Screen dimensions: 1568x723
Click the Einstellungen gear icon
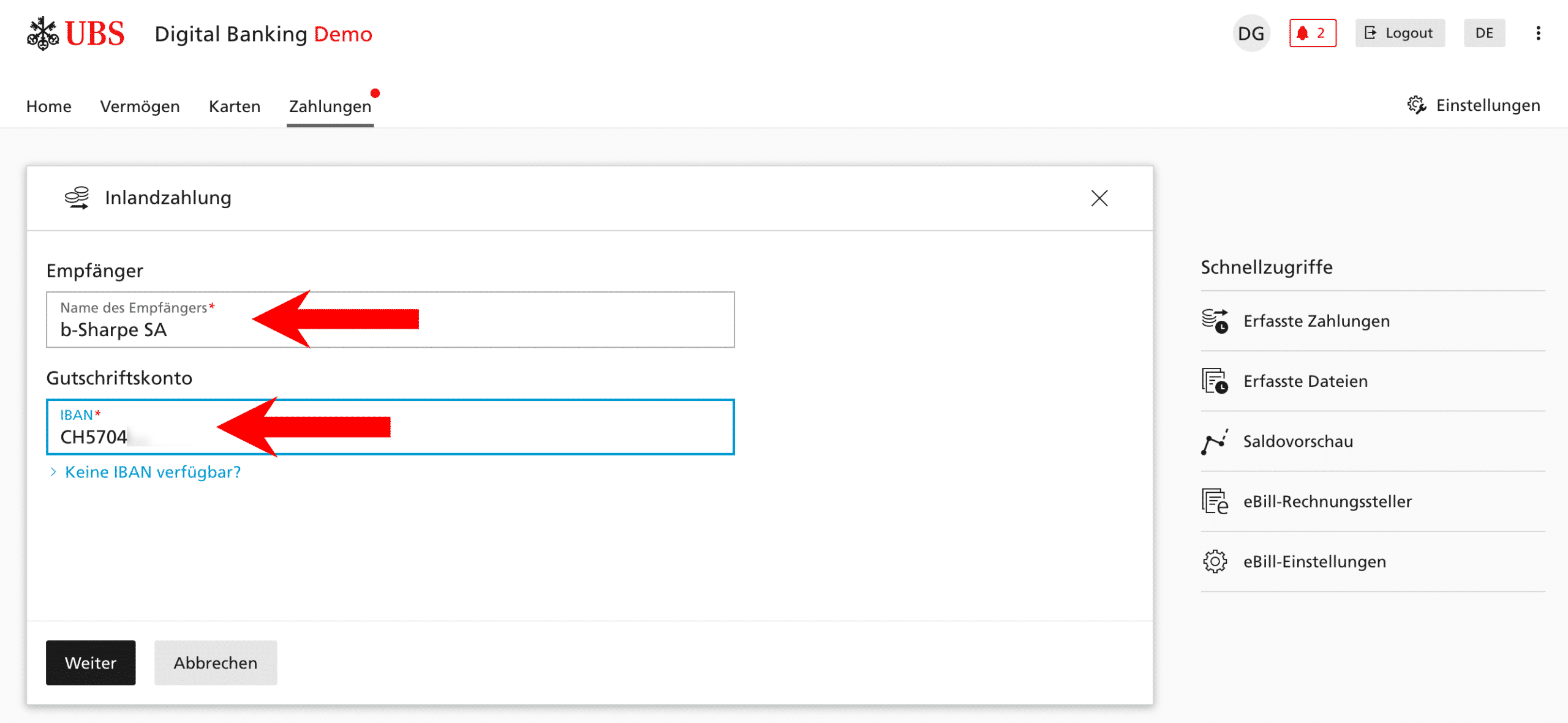point(1416,105)
